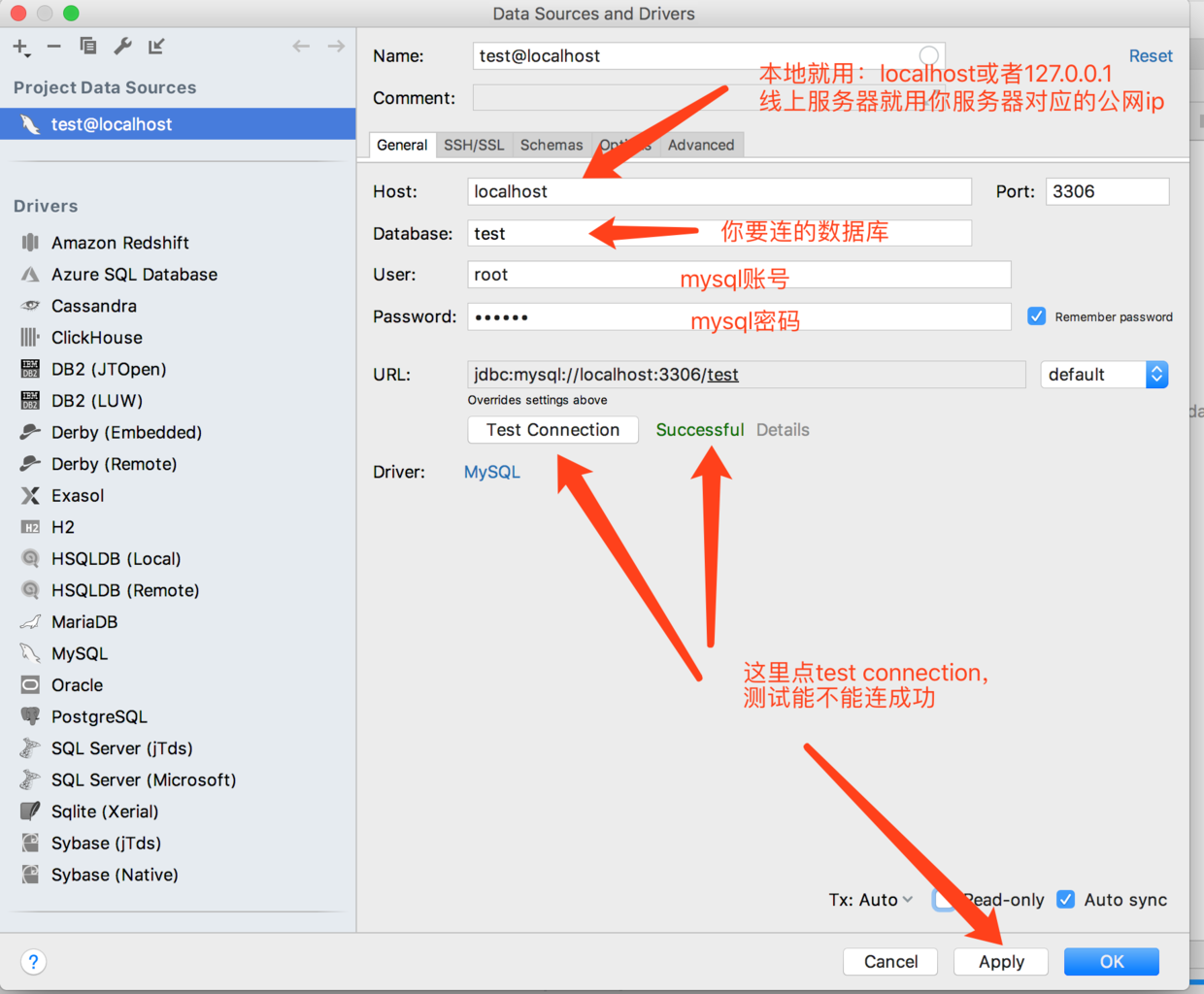Open the URL type default dropdown

[1104, 375]
